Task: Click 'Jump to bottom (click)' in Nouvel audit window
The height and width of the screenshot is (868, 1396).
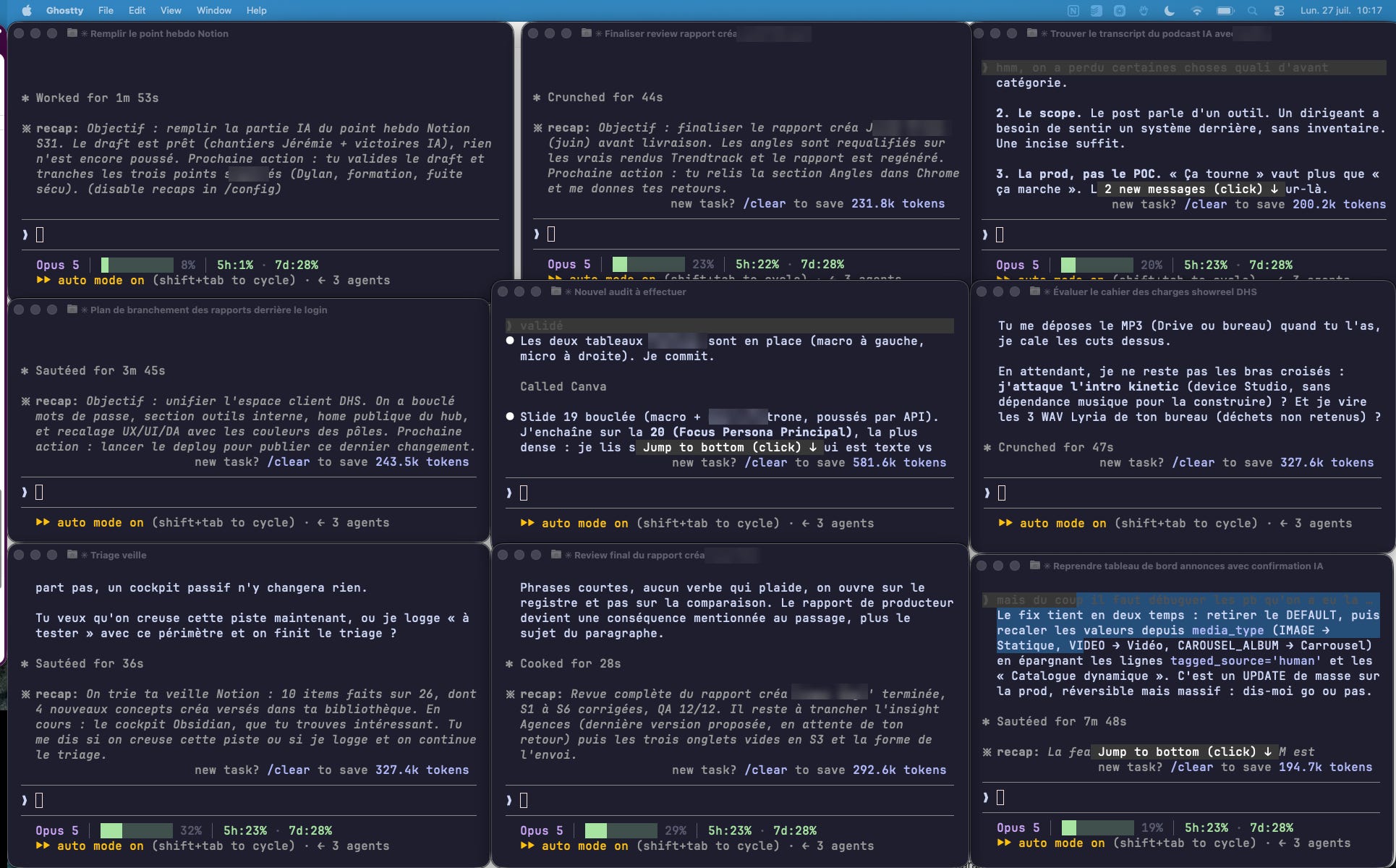Action: (730, 447)
